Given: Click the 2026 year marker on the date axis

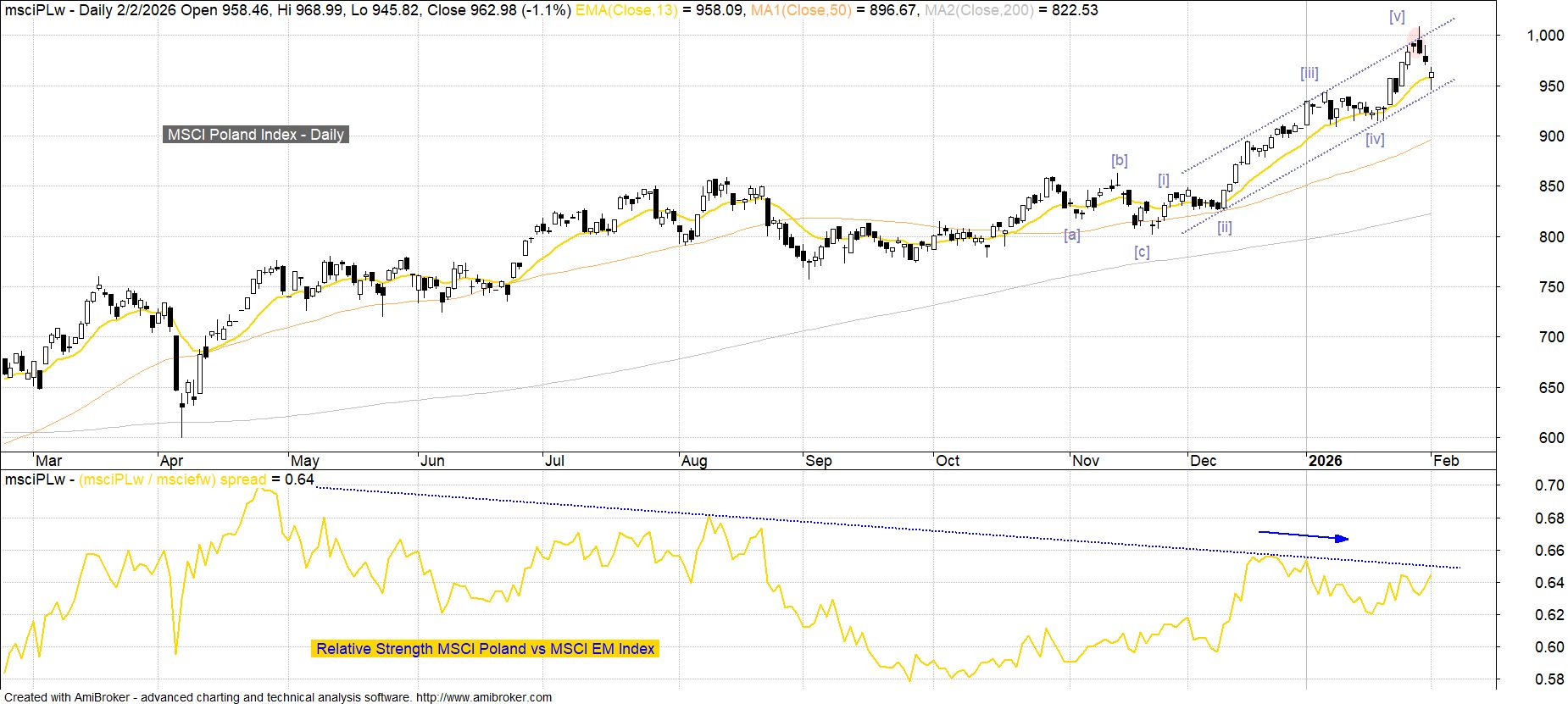Looking at the screenshot, I should coord(1325,461).
